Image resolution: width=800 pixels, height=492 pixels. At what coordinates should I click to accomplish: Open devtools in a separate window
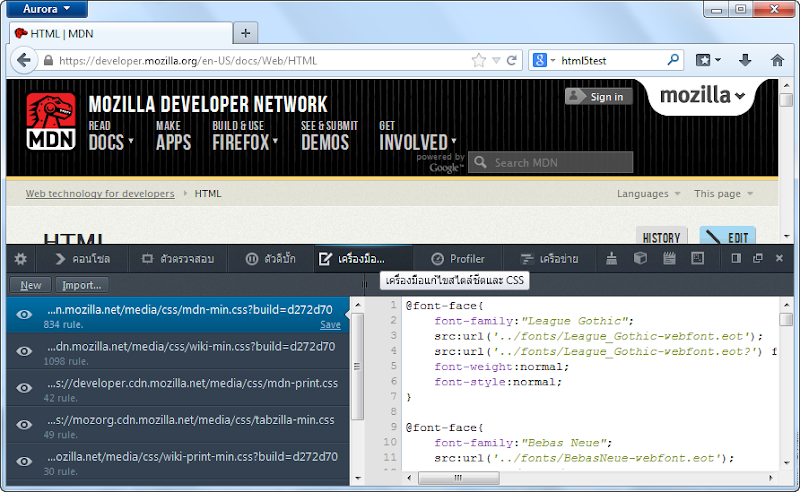[758, 258]
